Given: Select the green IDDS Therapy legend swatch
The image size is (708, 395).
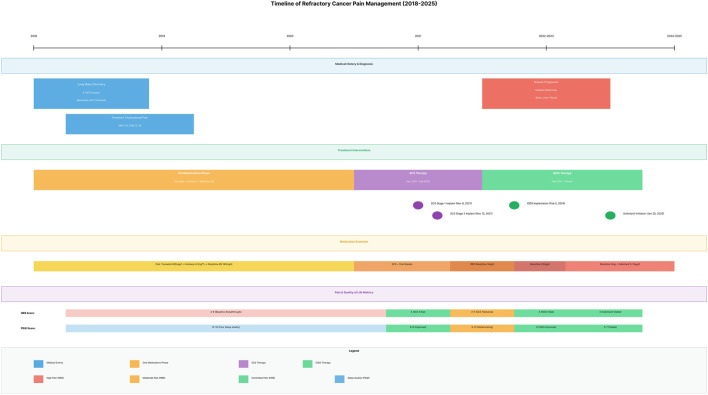Looking at the screenshot, I should point(307,364).
